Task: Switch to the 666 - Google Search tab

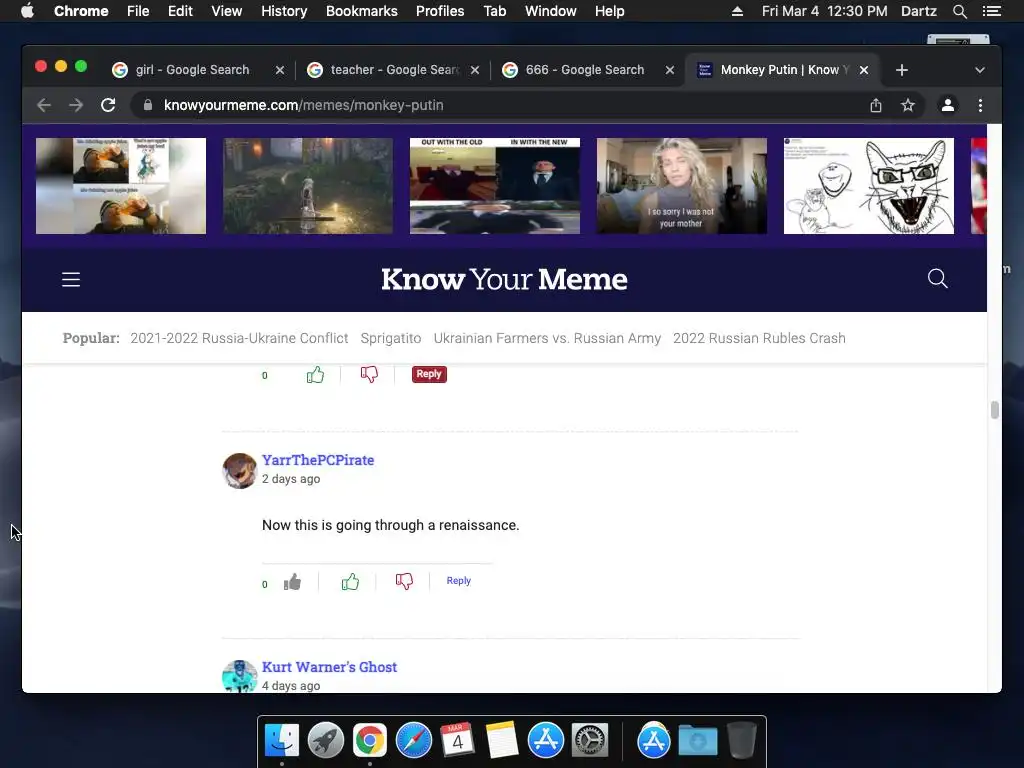Action: pyautogui.click(x=584, y=70)
